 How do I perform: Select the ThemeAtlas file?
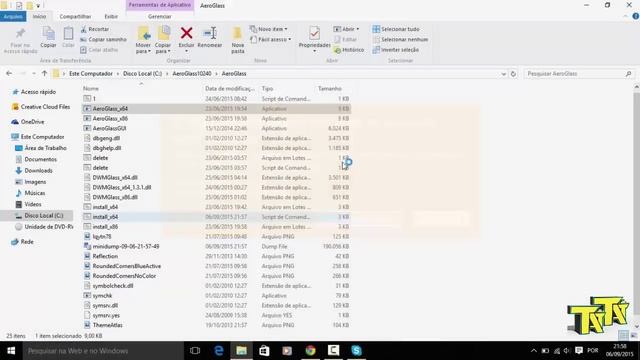(x=107, y=325)
